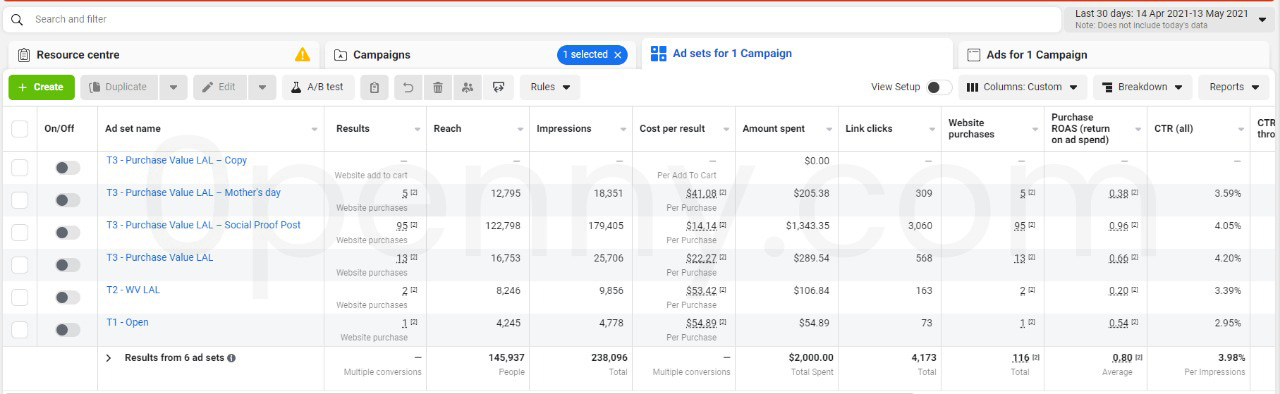Toggle the T1 - Open ad set switch

pyautogui.click(x=67, y=330)
